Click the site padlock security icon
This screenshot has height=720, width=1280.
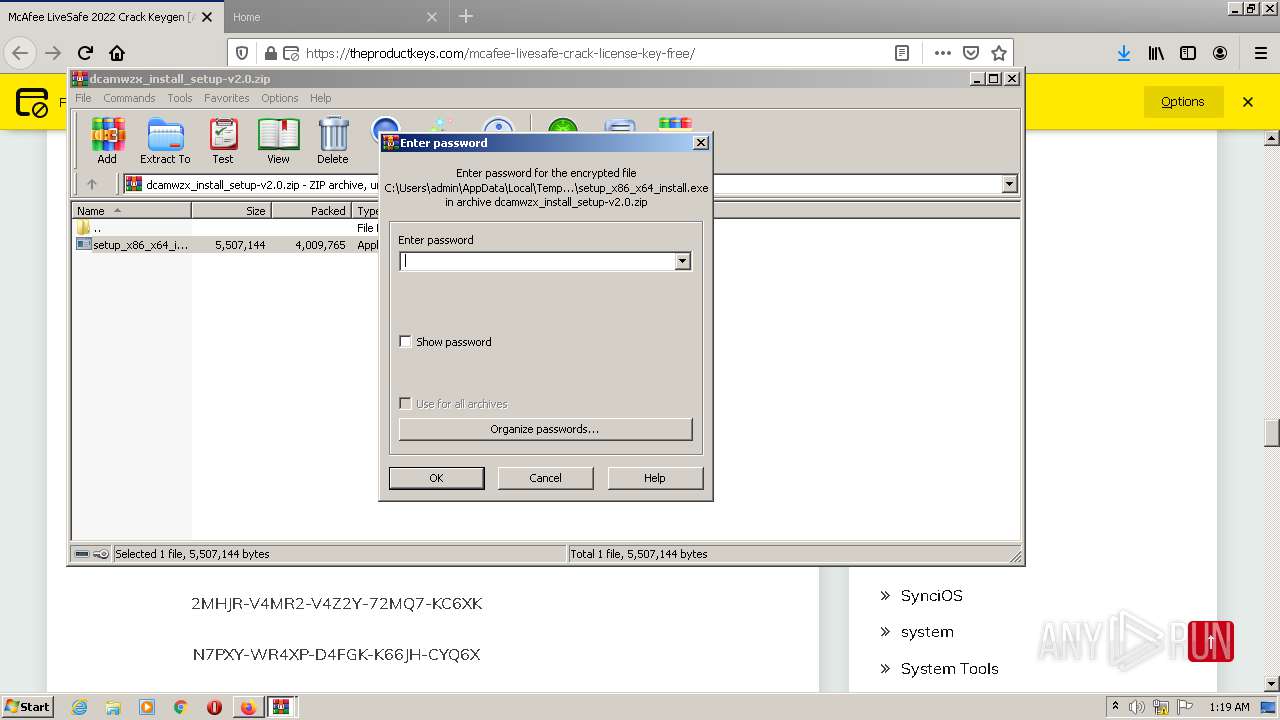coord(270,53)
